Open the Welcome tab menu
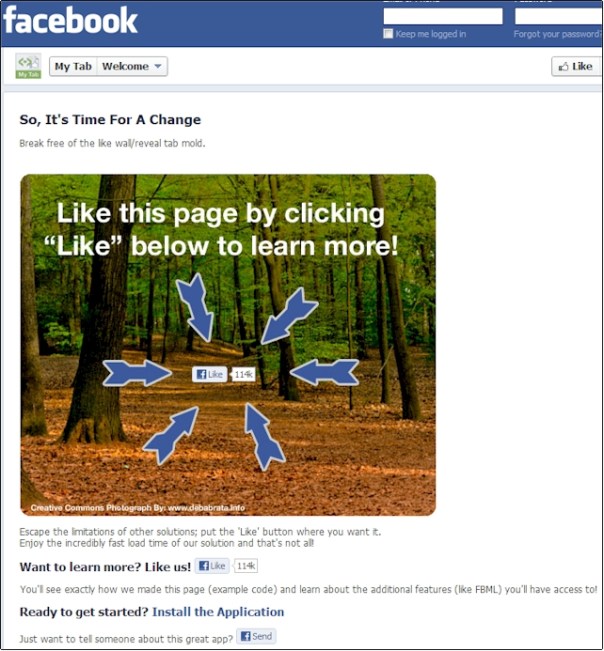The image size is (604, 651). 132,66
